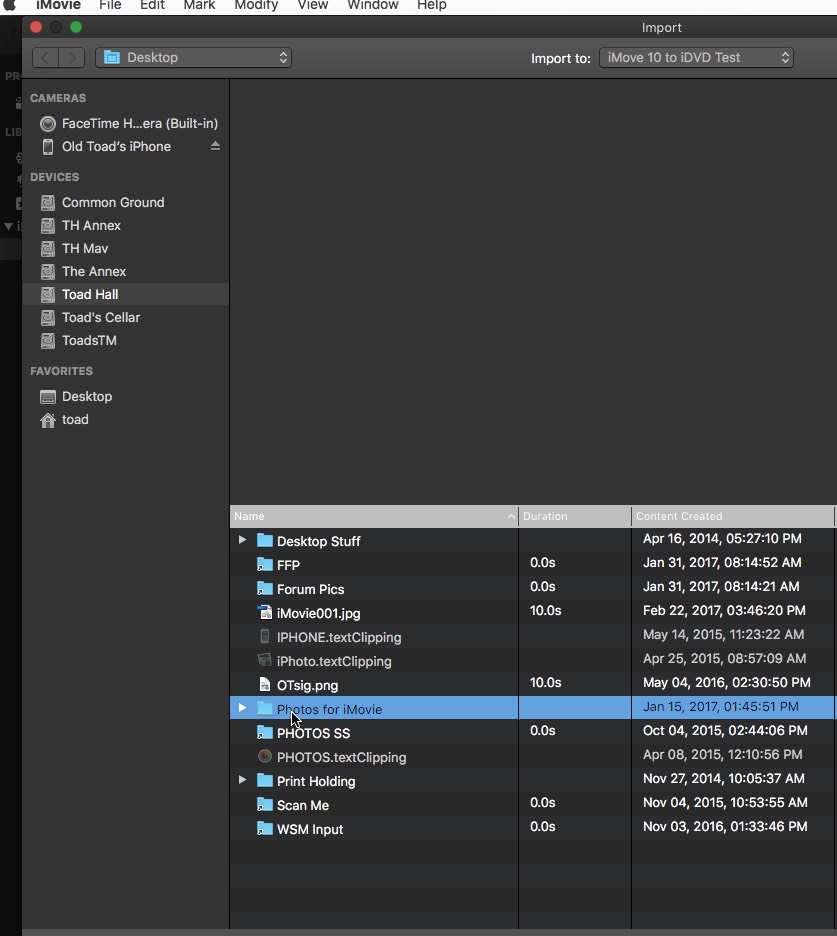Click the ToadsTM drive icon
This screenshot has height=936, width=837.
(48, 340)
